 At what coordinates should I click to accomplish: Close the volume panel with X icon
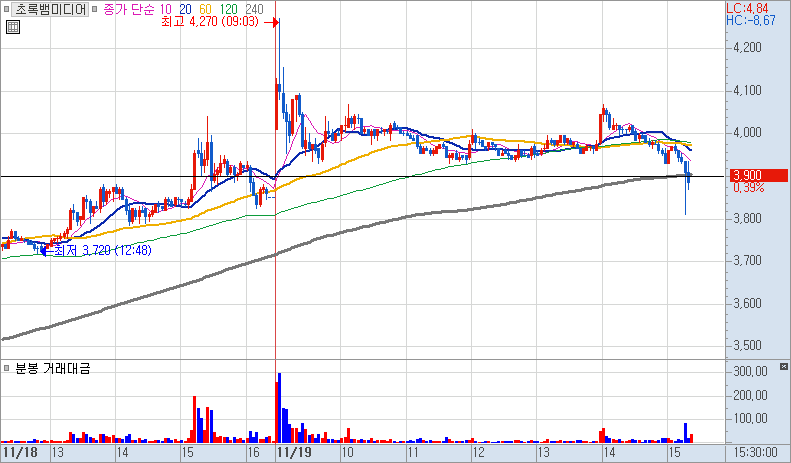[x=783, y=366]
